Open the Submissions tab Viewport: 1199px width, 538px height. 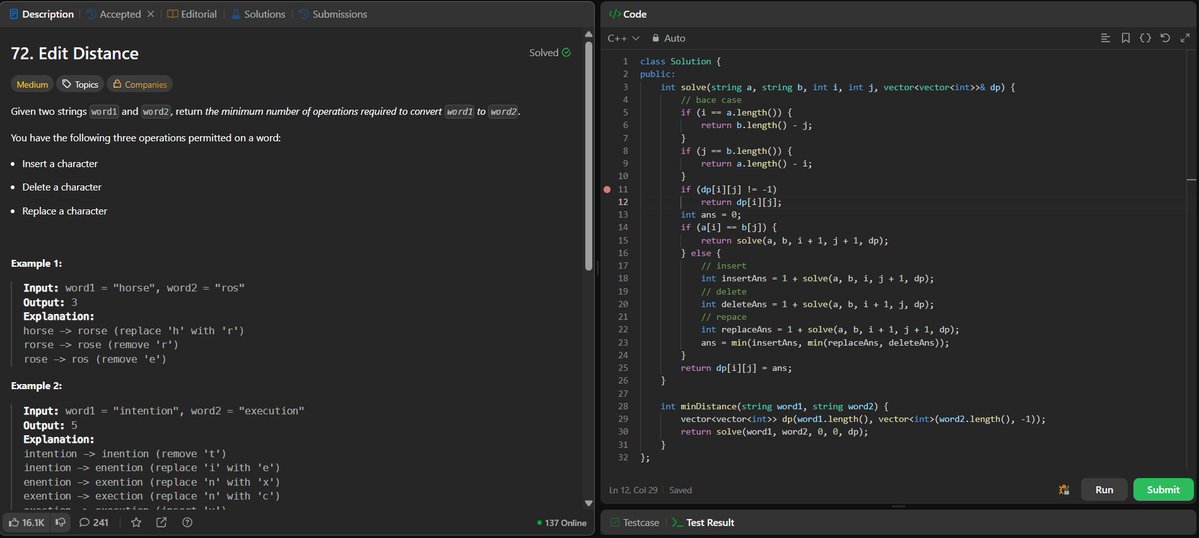(333, 15)
